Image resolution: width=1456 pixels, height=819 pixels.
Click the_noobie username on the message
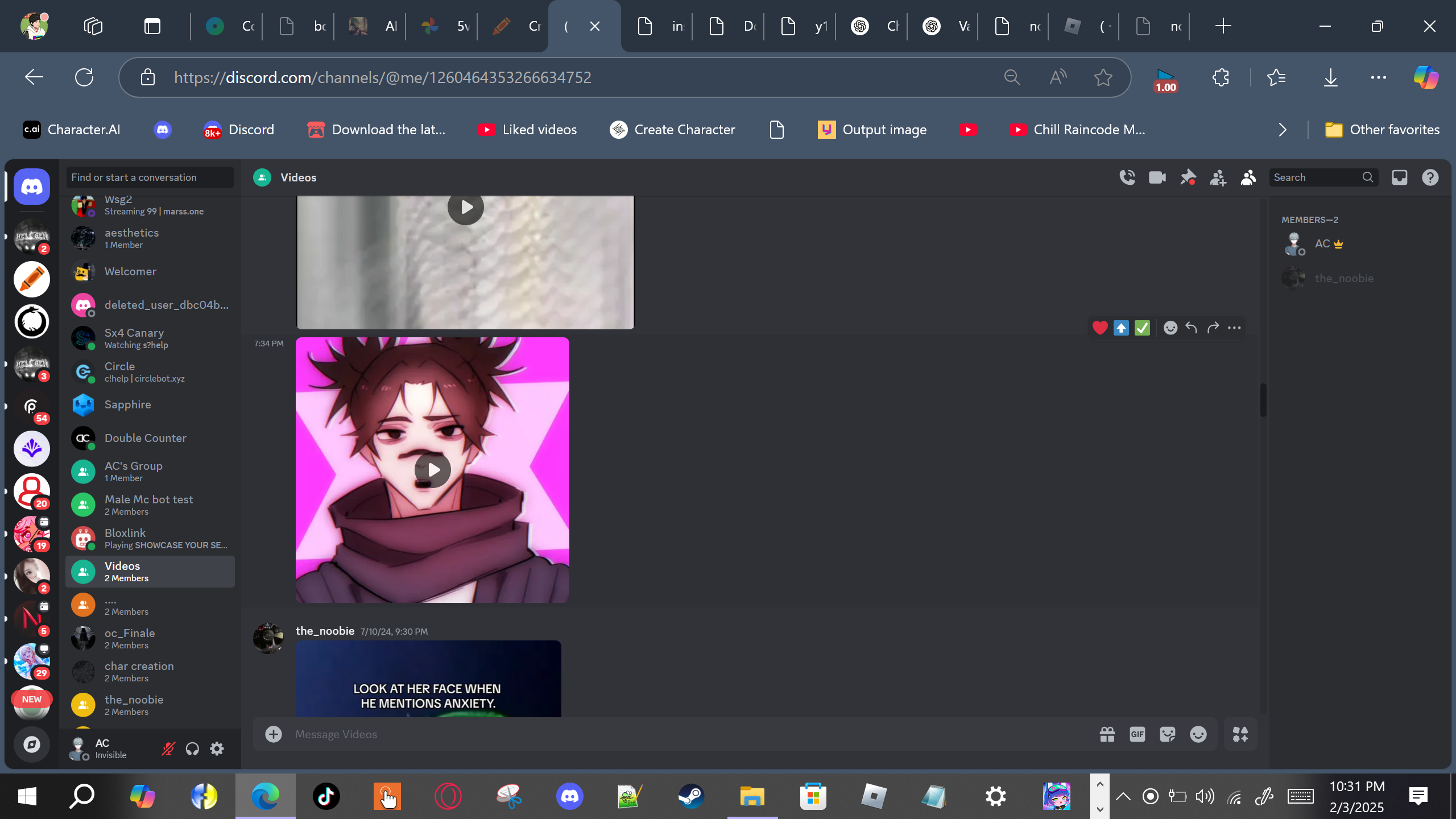[x=325, y=631]
